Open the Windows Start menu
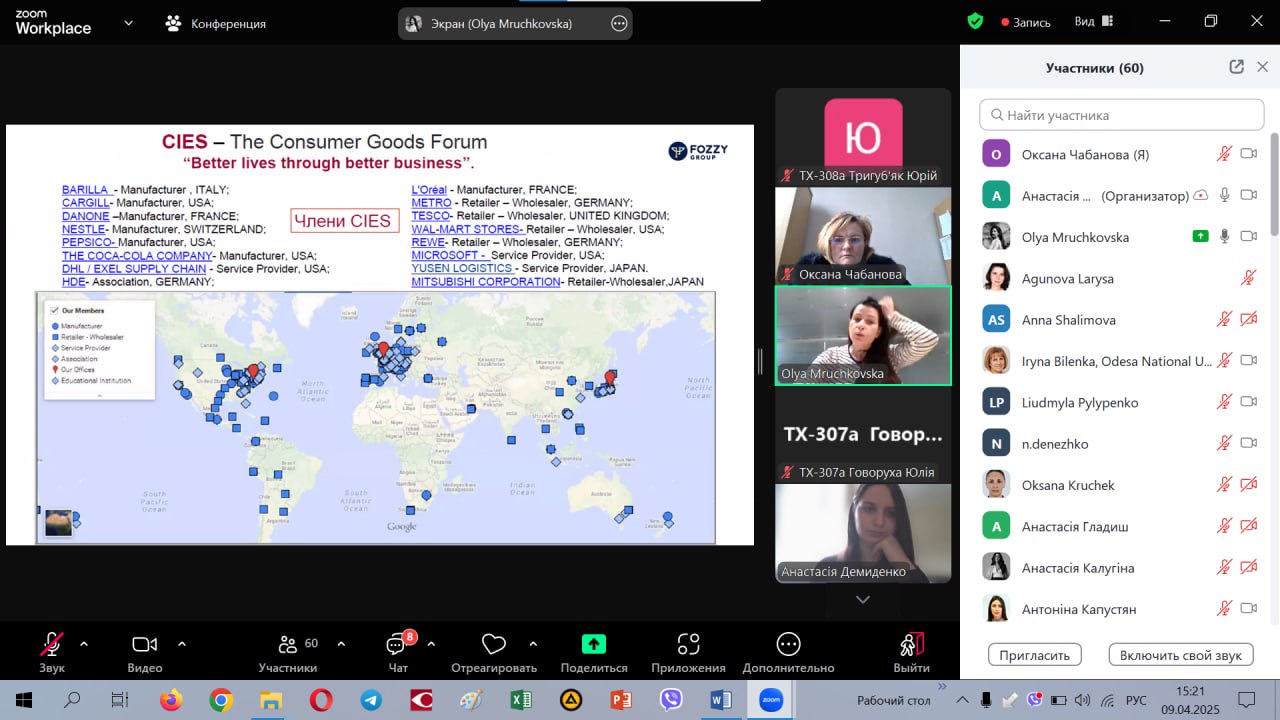1280x720 pixels. pos(23,700)
